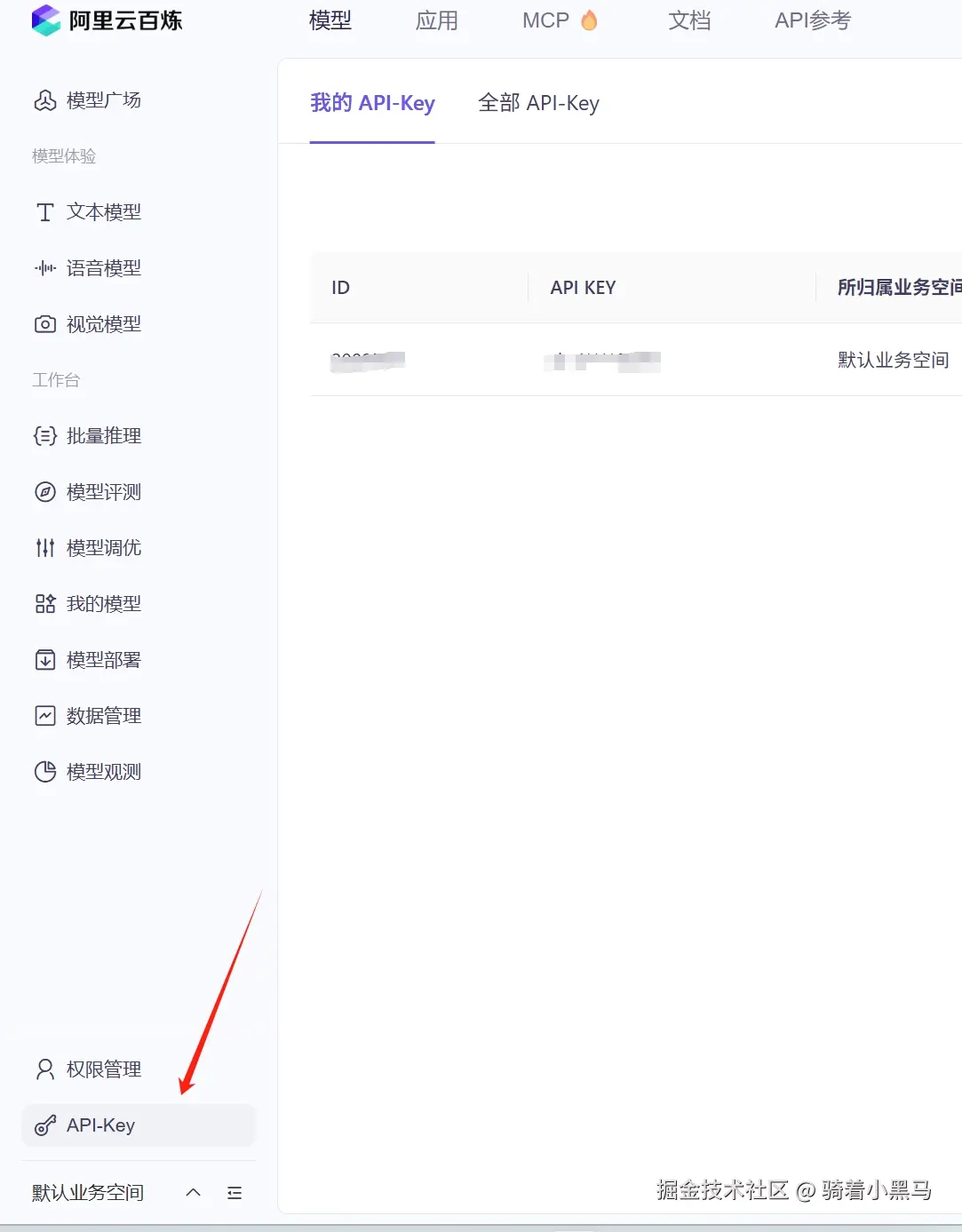Click the flame icon next to MCP

589,20
